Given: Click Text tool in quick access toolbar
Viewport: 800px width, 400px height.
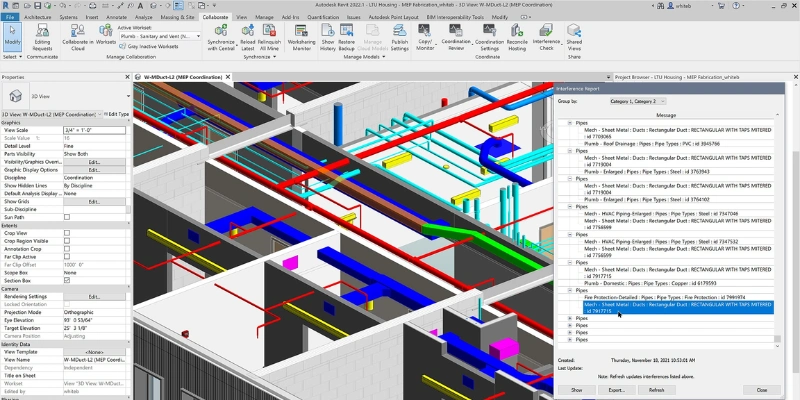Looking at the screenshot, I should pos(141,6).
